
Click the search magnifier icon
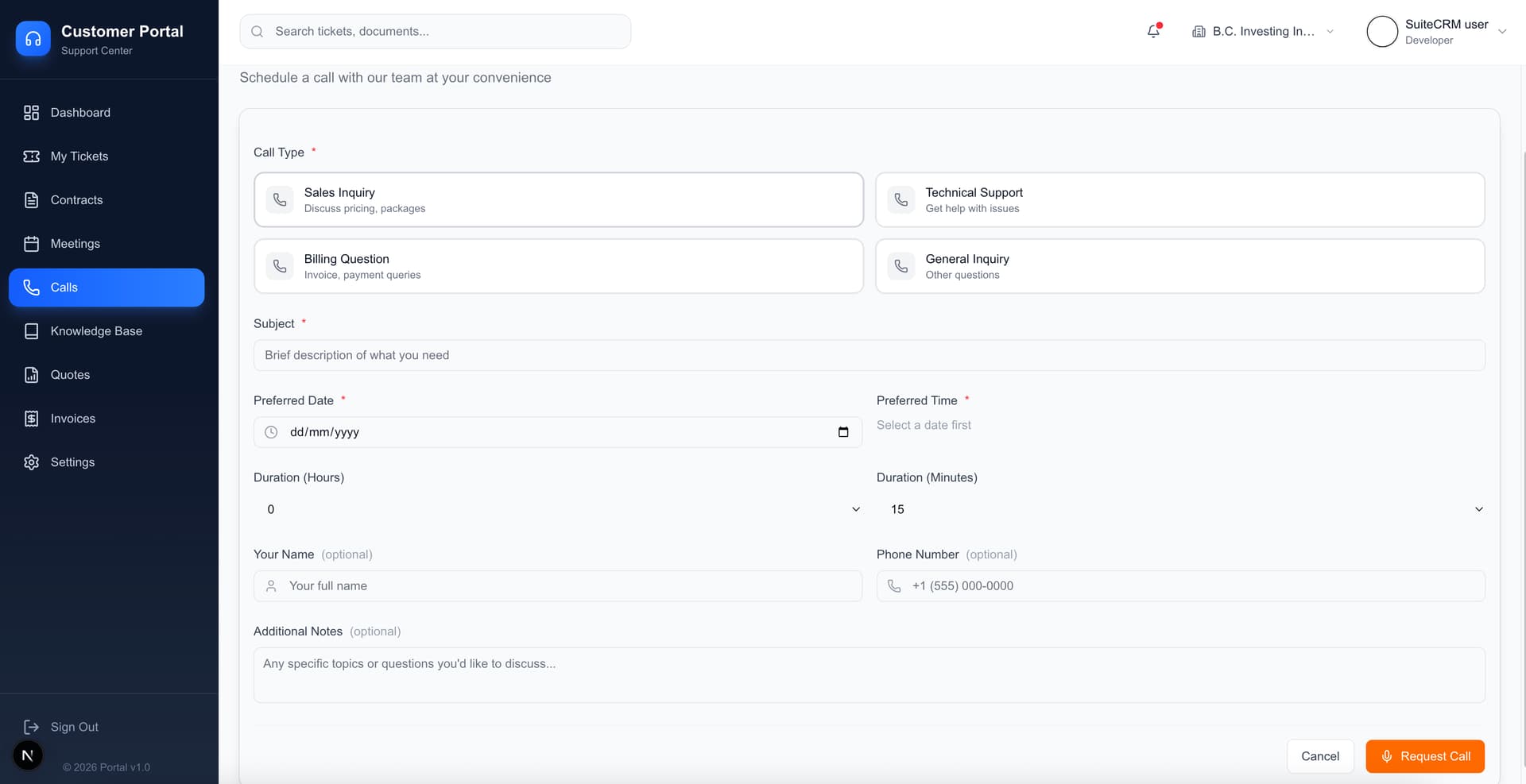click(258, 32)
